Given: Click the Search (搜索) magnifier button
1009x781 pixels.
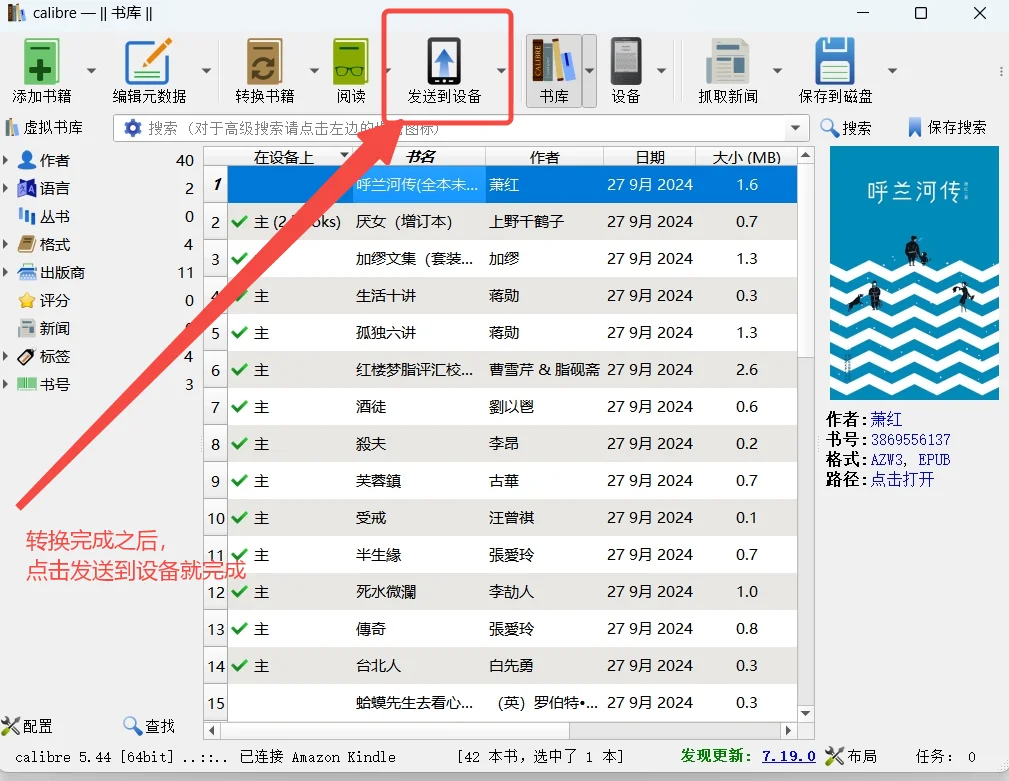Looking at the screenshot, I should coord(846,127).
